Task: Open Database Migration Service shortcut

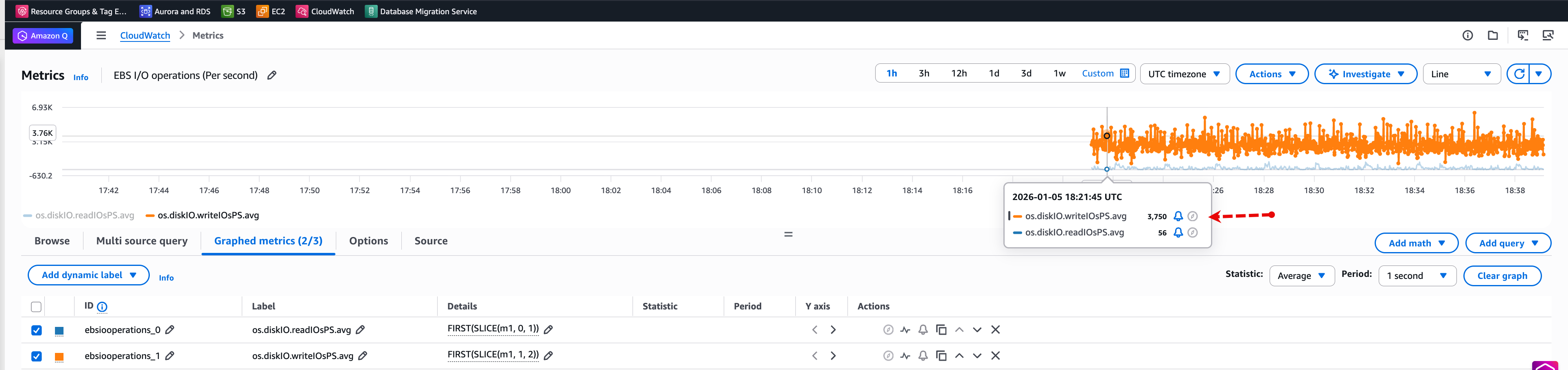Action: pos(421,11)
